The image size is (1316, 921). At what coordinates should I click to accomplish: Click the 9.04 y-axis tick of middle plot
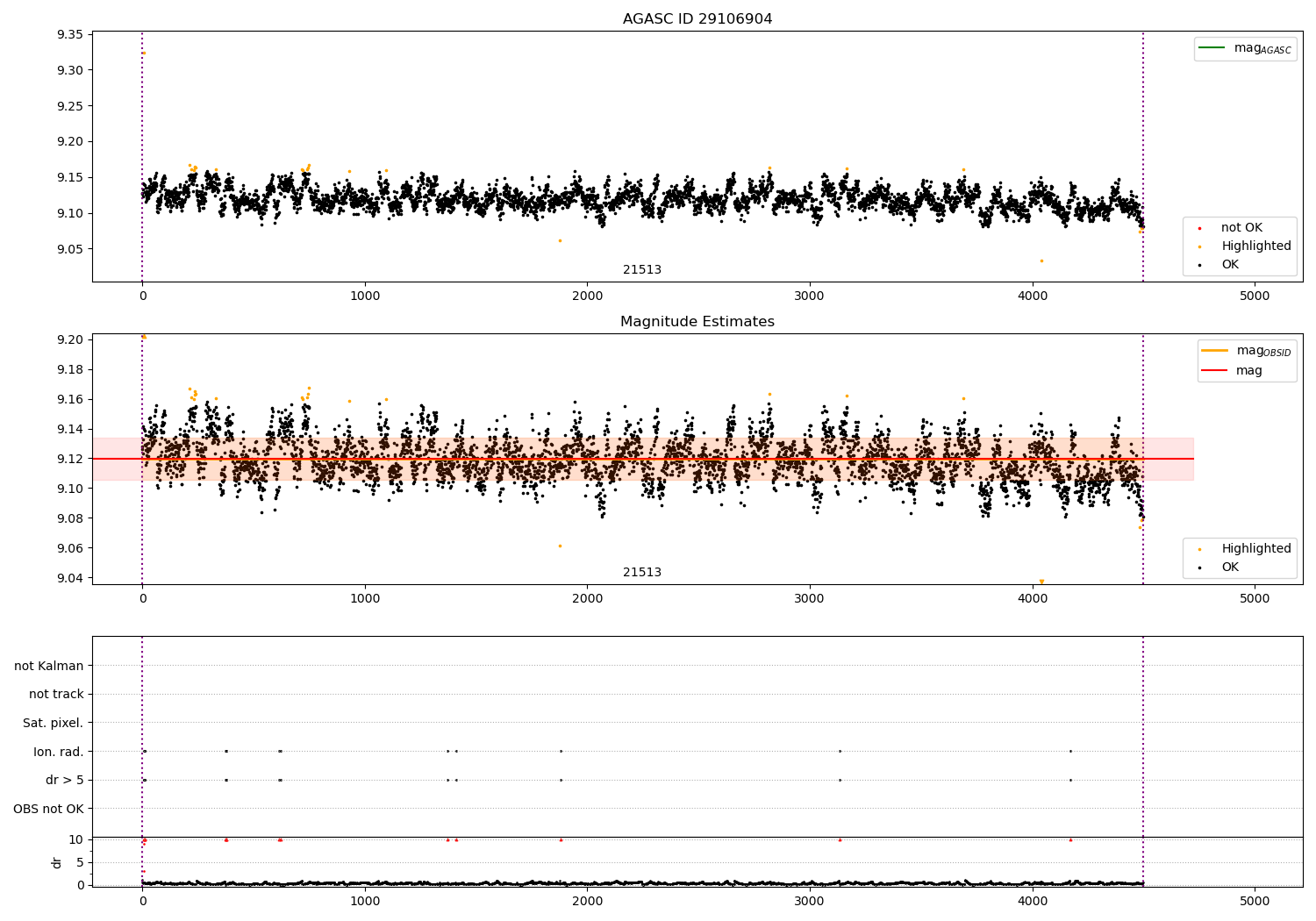coord(70,578)
